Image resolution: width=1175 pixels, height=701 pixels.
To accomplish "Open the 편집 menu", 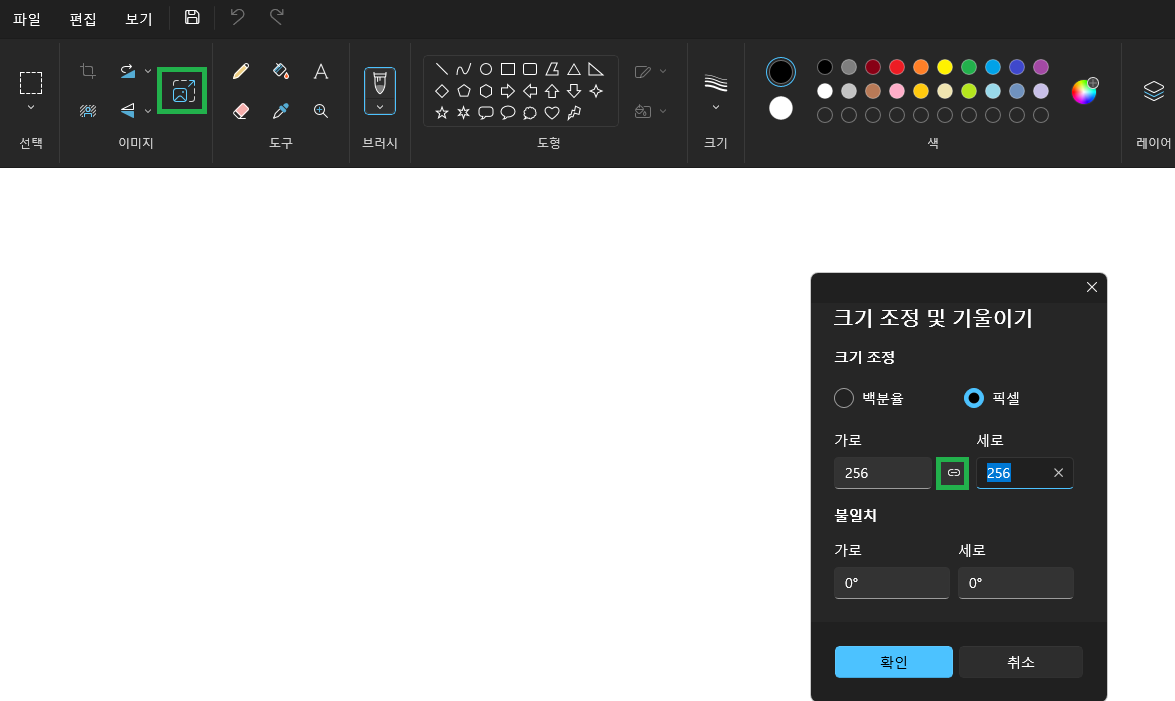I will (83, 19).
